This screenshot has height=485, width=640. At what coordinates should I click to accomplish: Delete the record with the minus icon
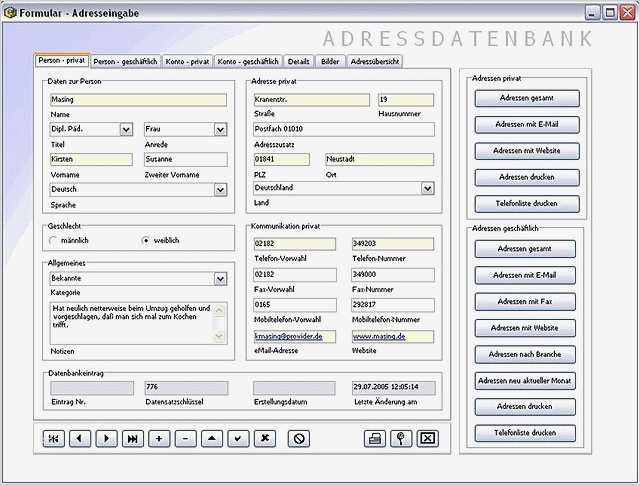coord(186,439)
